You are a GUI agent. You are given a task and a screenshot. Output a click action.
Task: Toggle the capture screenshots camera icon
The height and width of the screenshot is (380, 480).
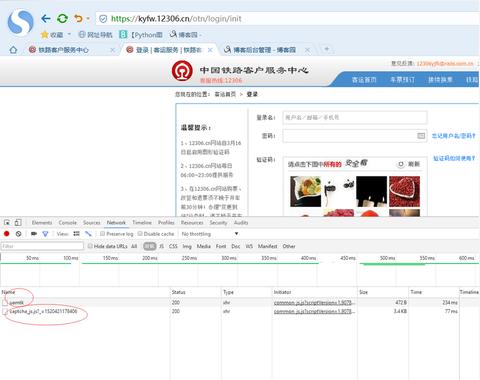(34, 234)
